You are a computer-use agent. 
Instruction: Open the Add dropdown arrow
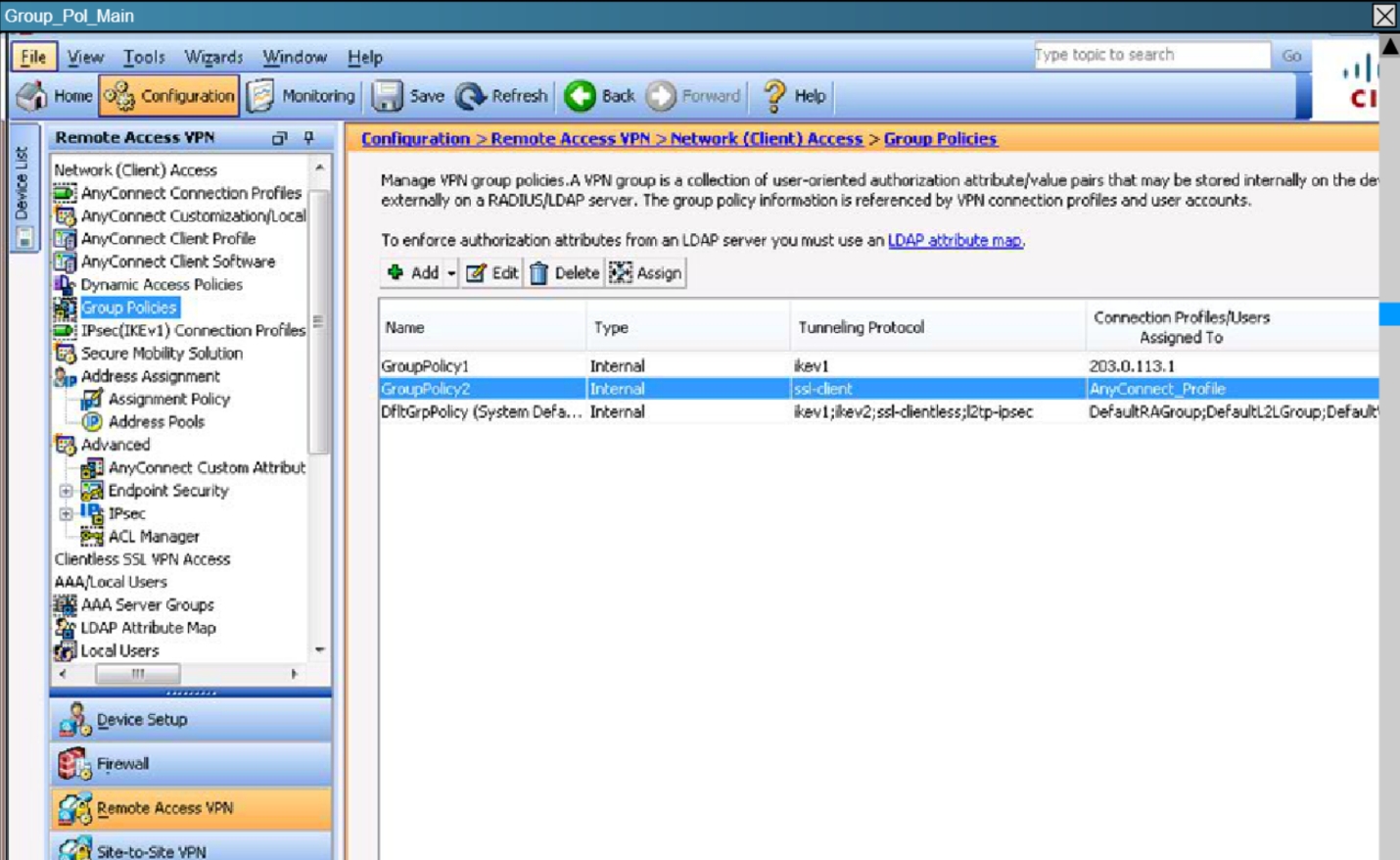click(x=451, y=273)
